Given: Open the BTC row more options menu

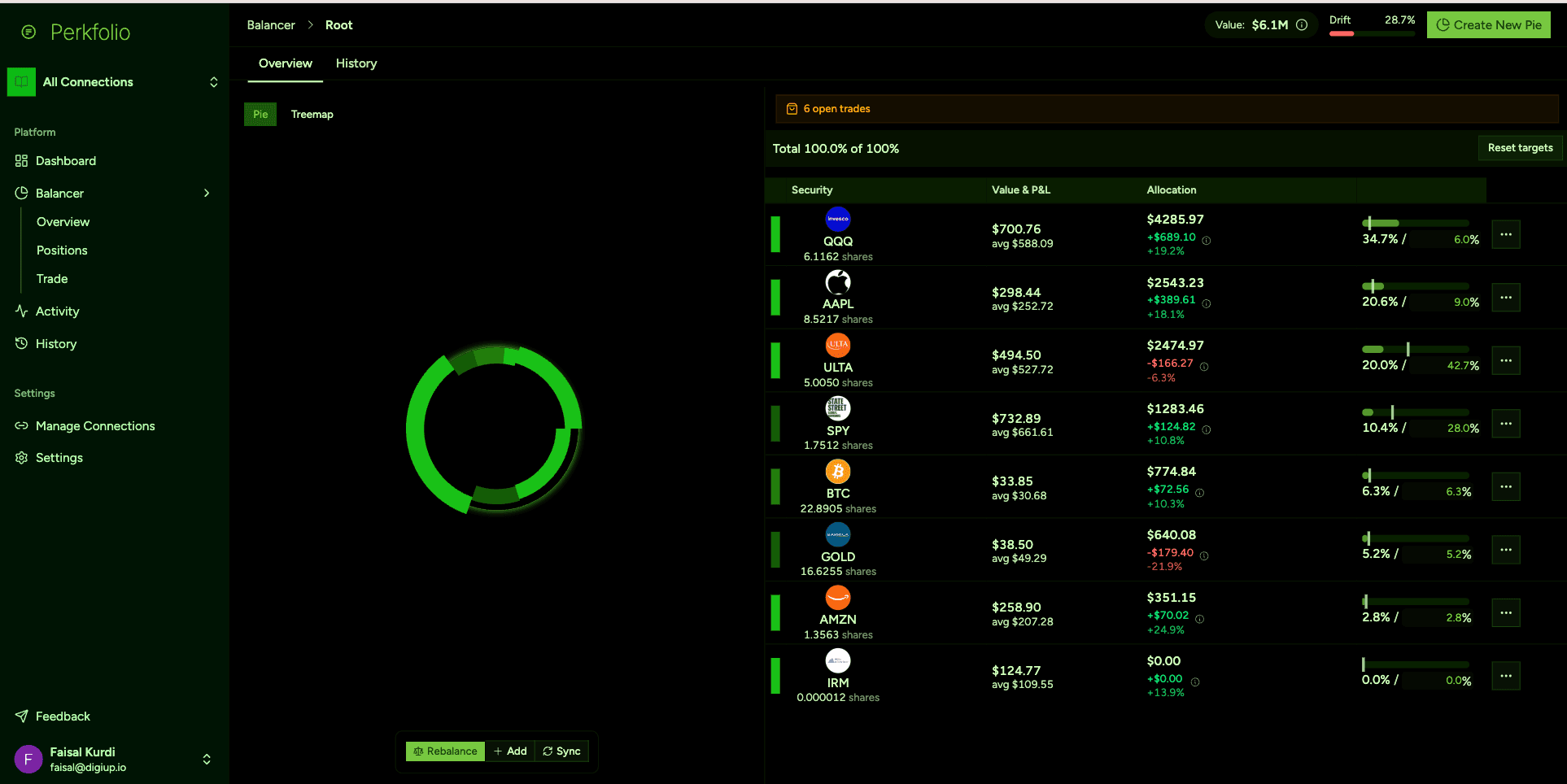Looking at the screenshot, I should click(1506, 486).
